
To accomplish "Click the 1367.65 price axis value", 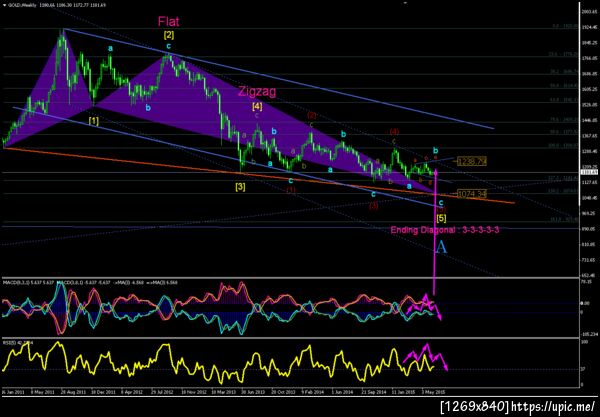I will coord(590,136).
